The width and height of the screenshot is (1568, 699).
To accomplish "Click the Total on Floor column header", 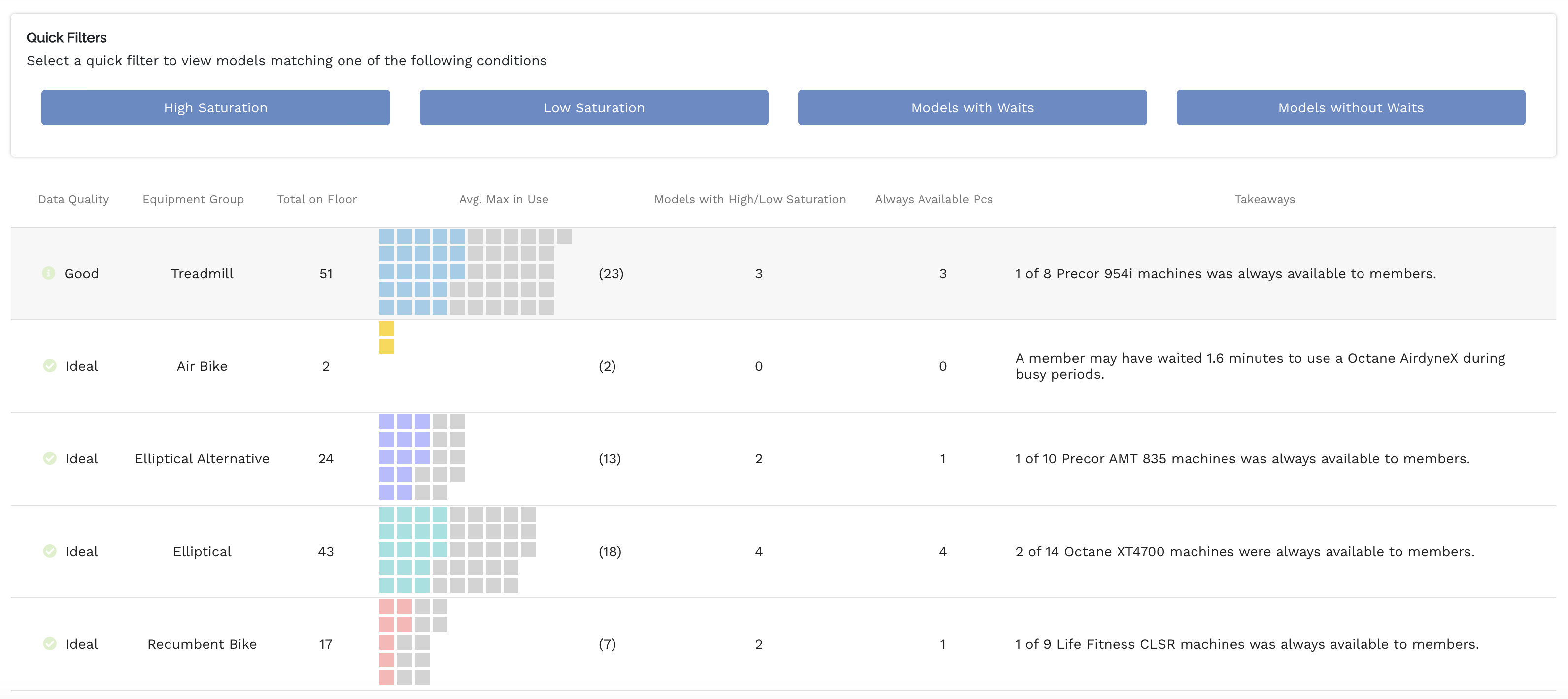I will (x=316, y=199).
